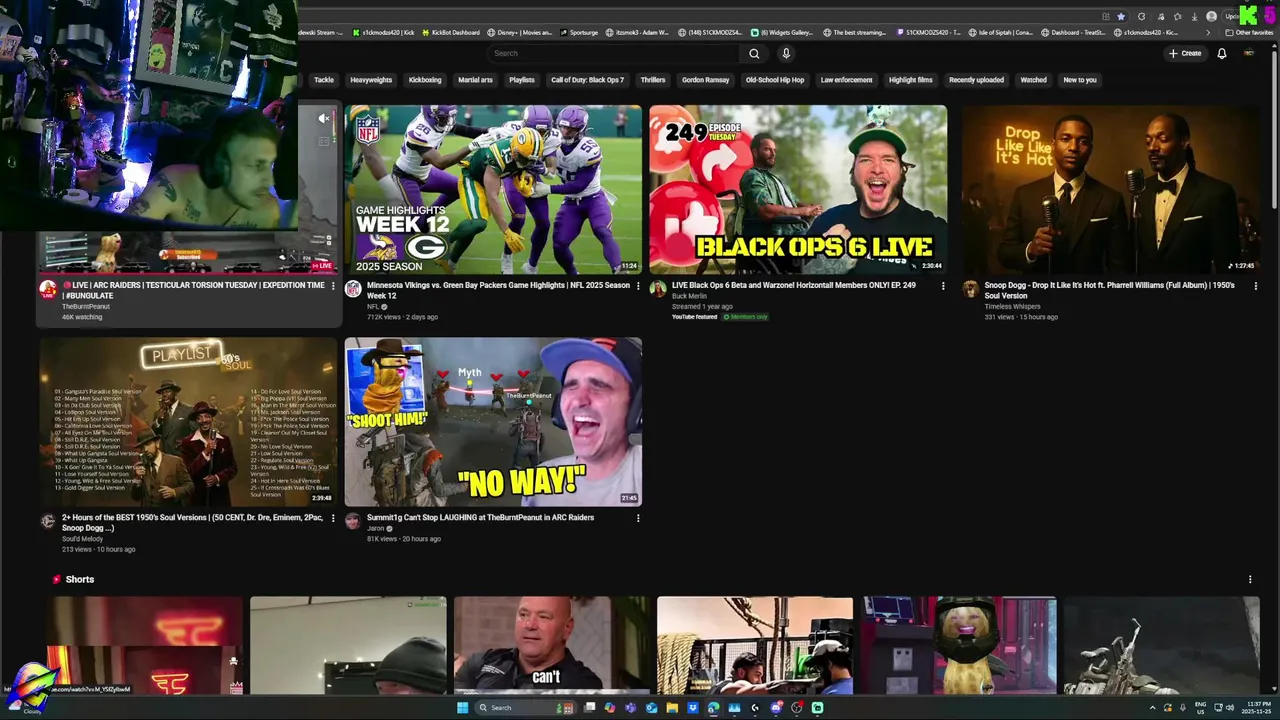Viewport: 1280px width, 720px height.
Task: Click the YouTube search input field
Action: click(x=614, y=53)
